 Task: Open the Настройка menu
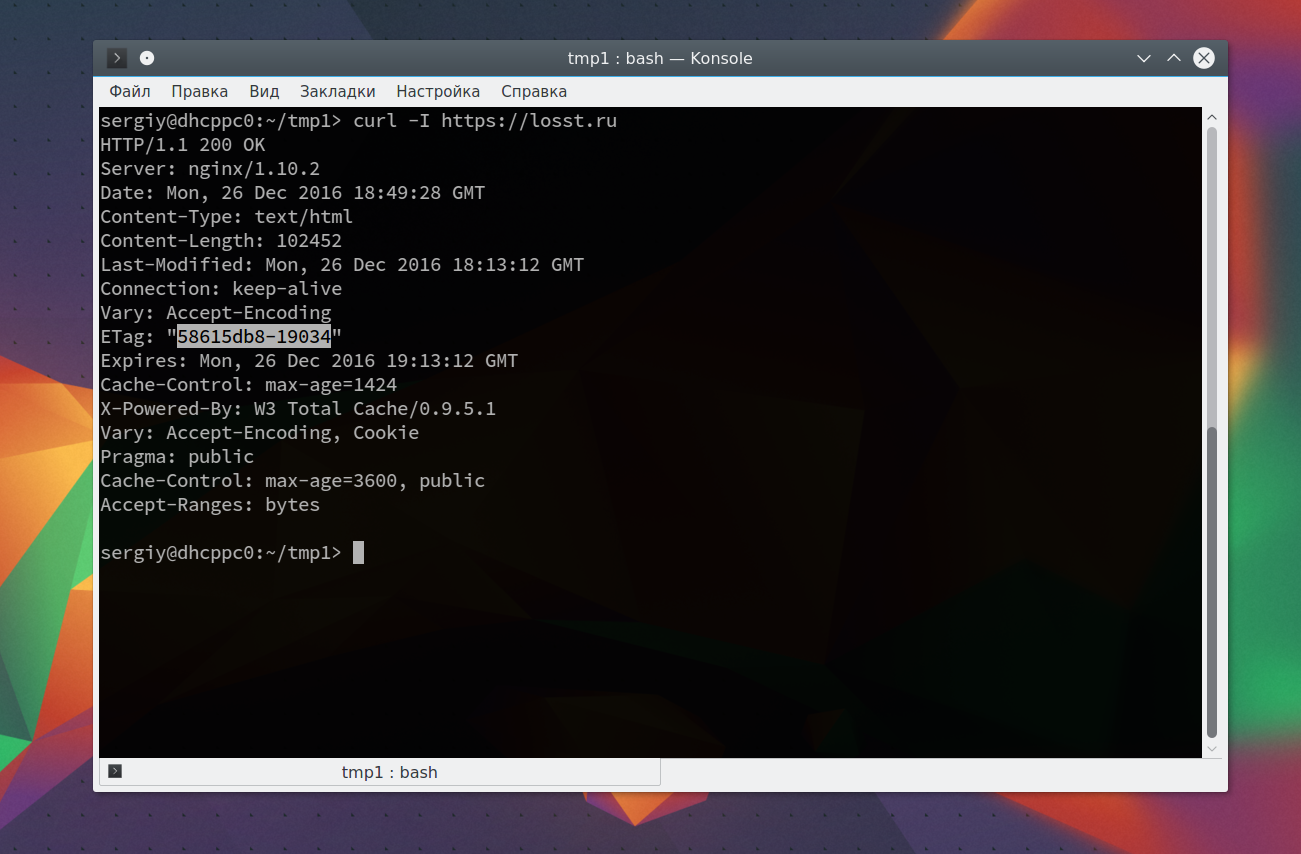438,91
